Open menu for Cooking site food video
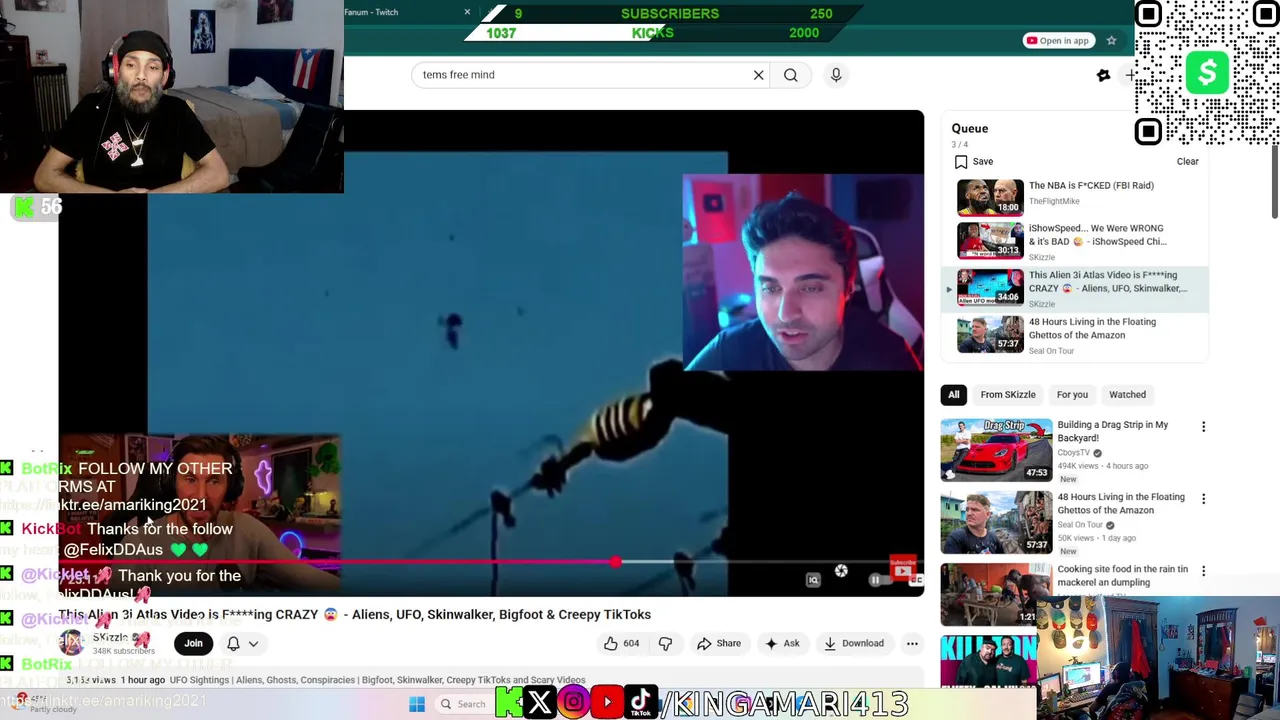 click(1203, 571)
